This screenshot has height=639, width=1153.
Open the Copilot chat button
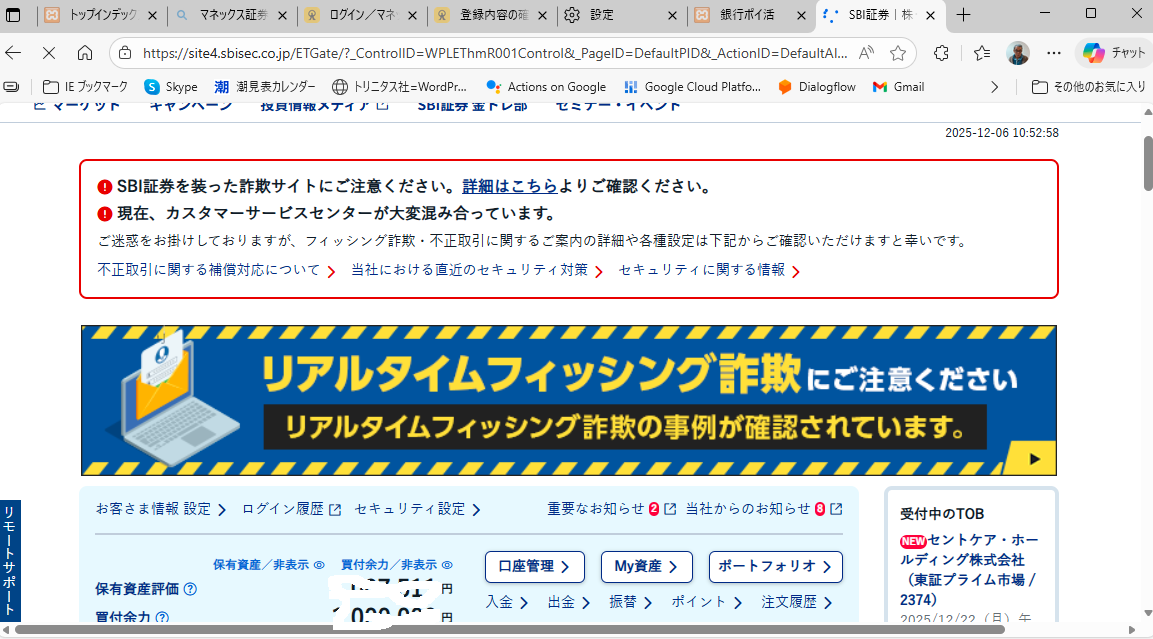pyautogui.click(x=1113, y=53)
